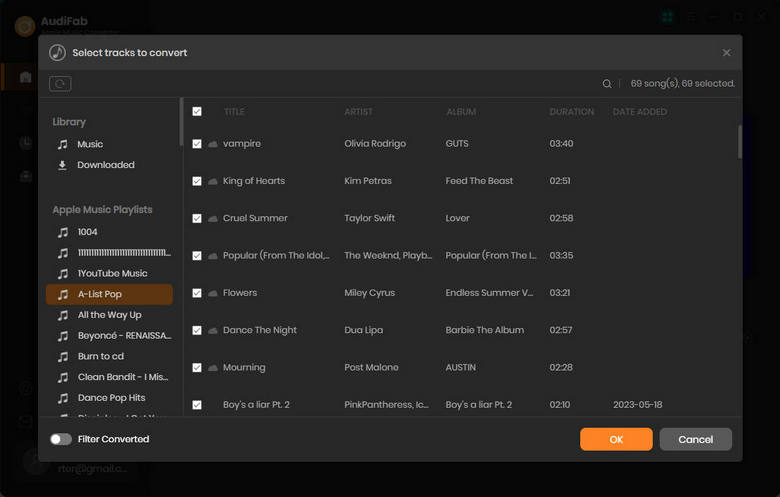Sort tracks by the ALBUM column
780x497 pixels.
(x=461, y=112)
